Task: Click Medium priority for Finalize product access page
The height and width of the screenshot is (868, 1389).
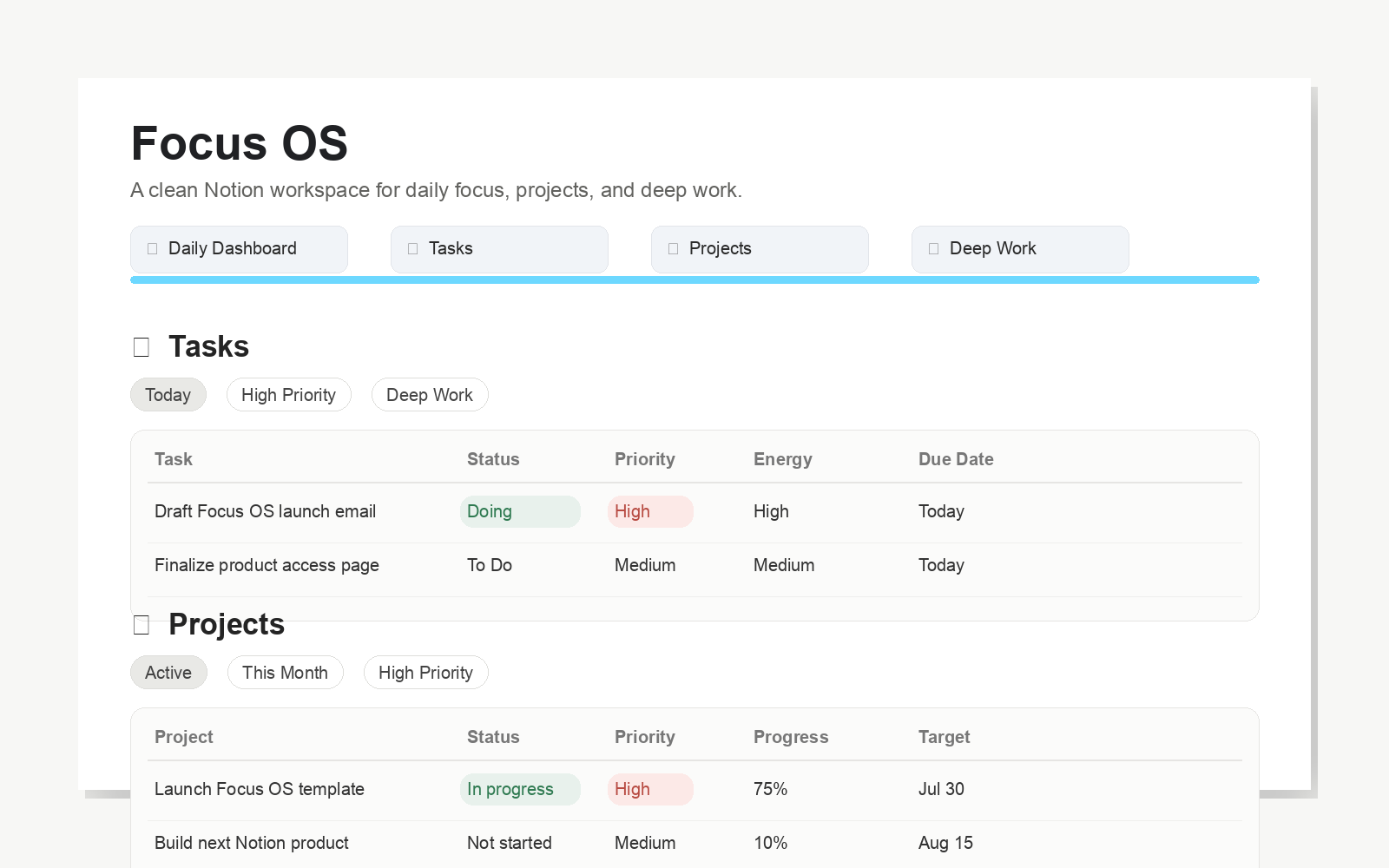Action: 645,565
